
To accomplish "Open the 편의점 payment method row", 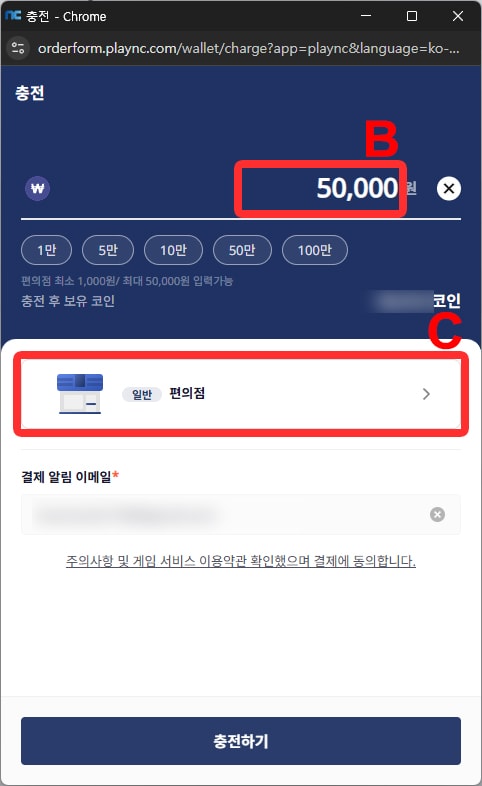I will click(x=240, y=394).
